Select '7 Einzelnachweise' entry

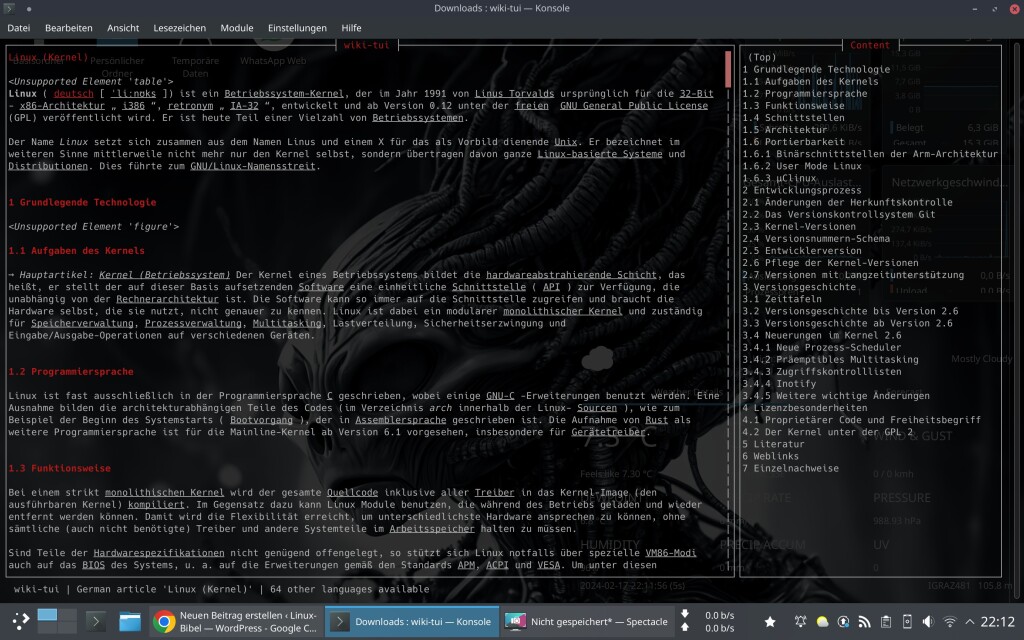790,468
